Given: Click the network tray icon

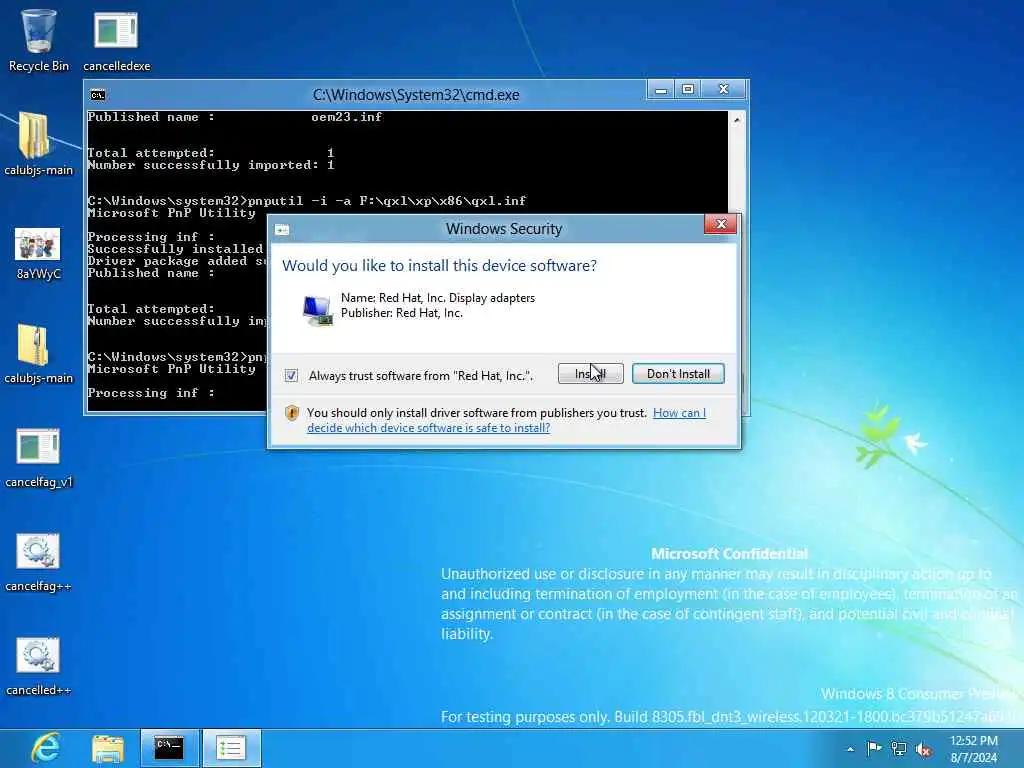Looking at the screenshot, I should pos(899,749).
